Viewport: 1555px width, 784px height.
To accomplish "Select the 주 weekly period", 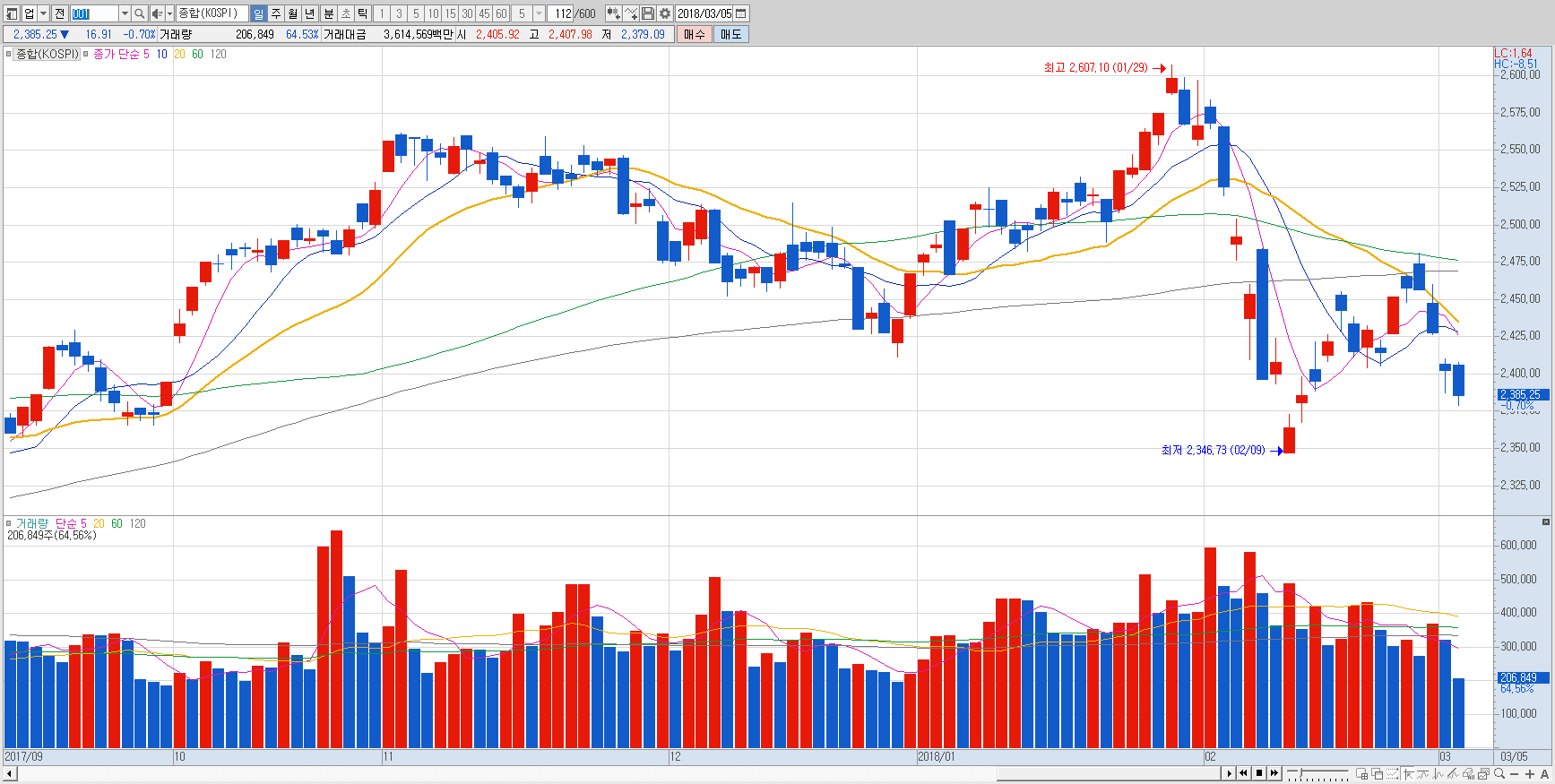I will click(276, 13).
